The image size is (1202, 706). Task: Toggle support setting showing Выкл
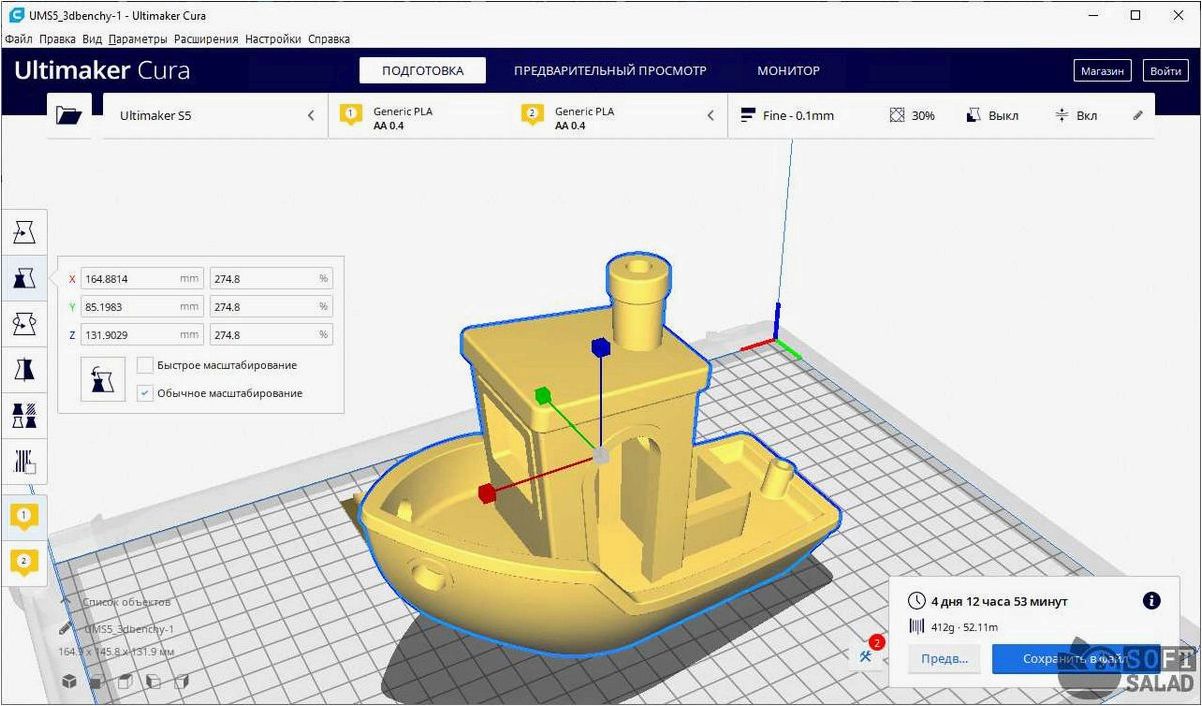(992, 116)
